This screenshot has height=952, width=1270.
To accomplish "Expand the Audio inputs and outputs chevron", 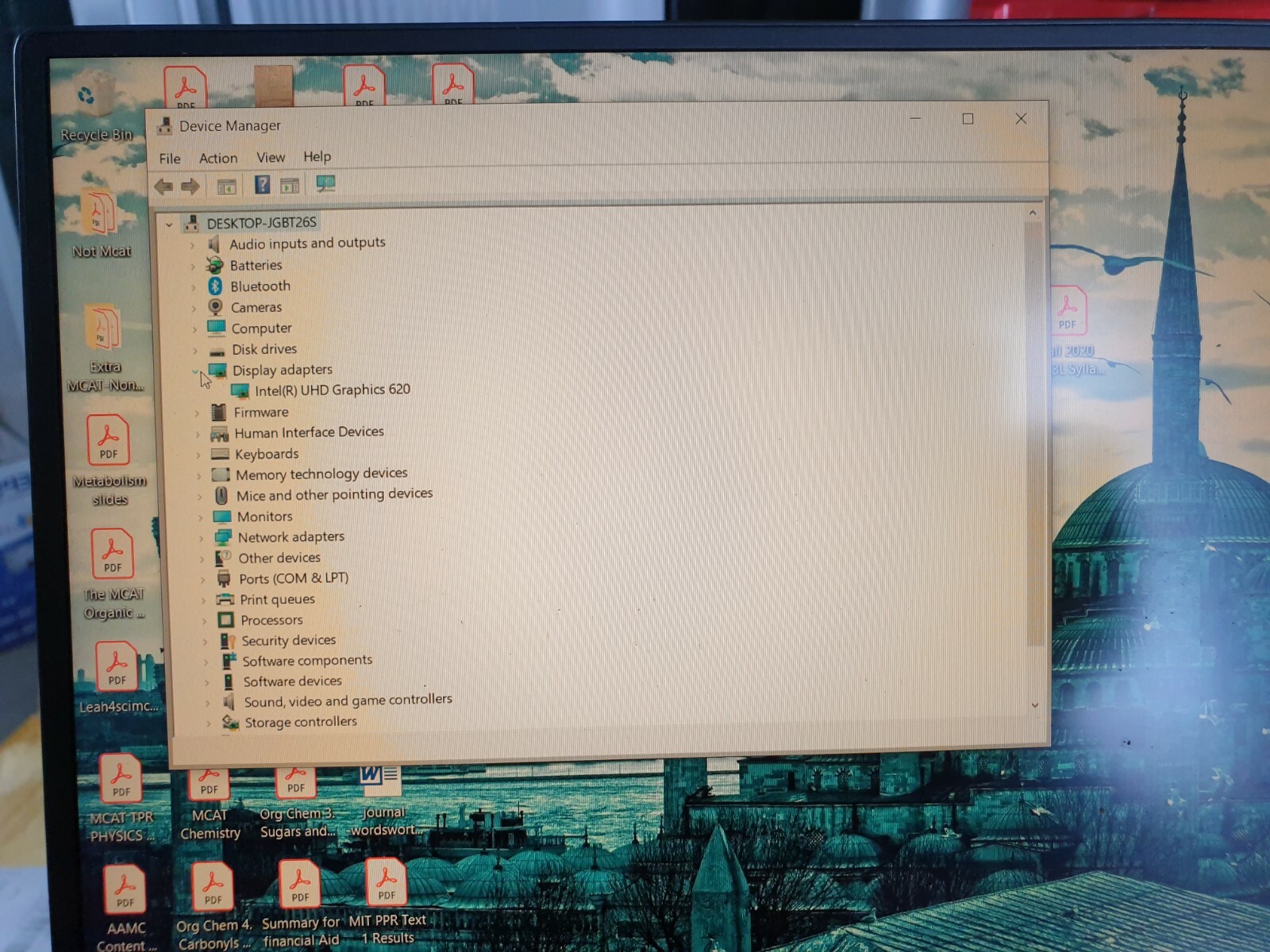I will pos(192,245).
